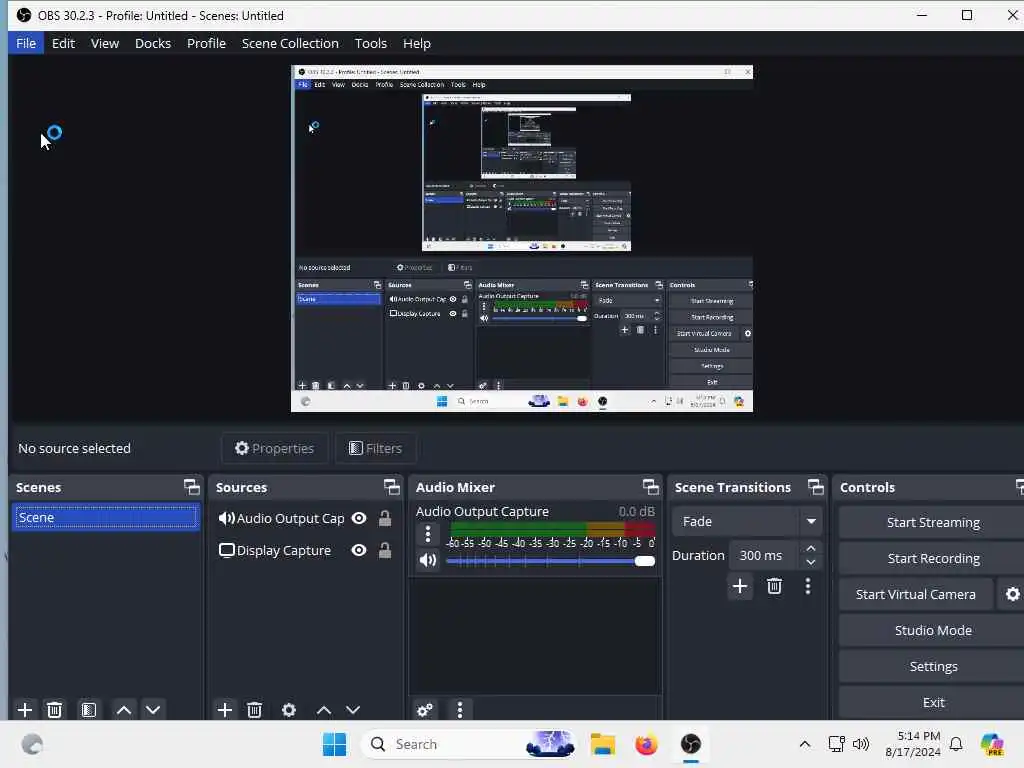Add a new scene with the plus icon
The image size is (1024, 768).
point(25,710)
